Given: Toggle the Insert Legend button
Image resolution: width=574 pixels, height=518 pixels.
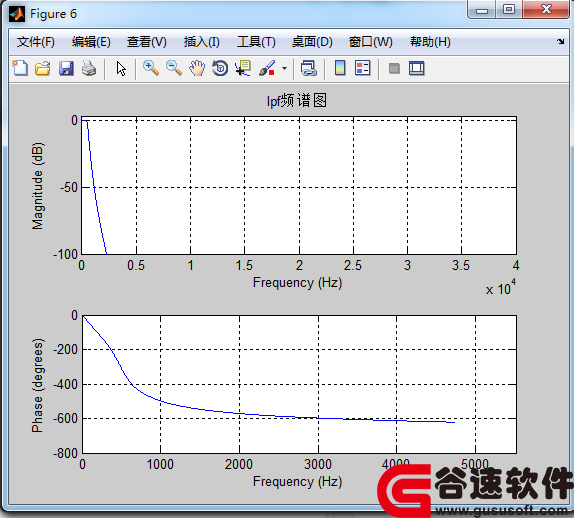Looking at the screenshot, I should (363, 68).
